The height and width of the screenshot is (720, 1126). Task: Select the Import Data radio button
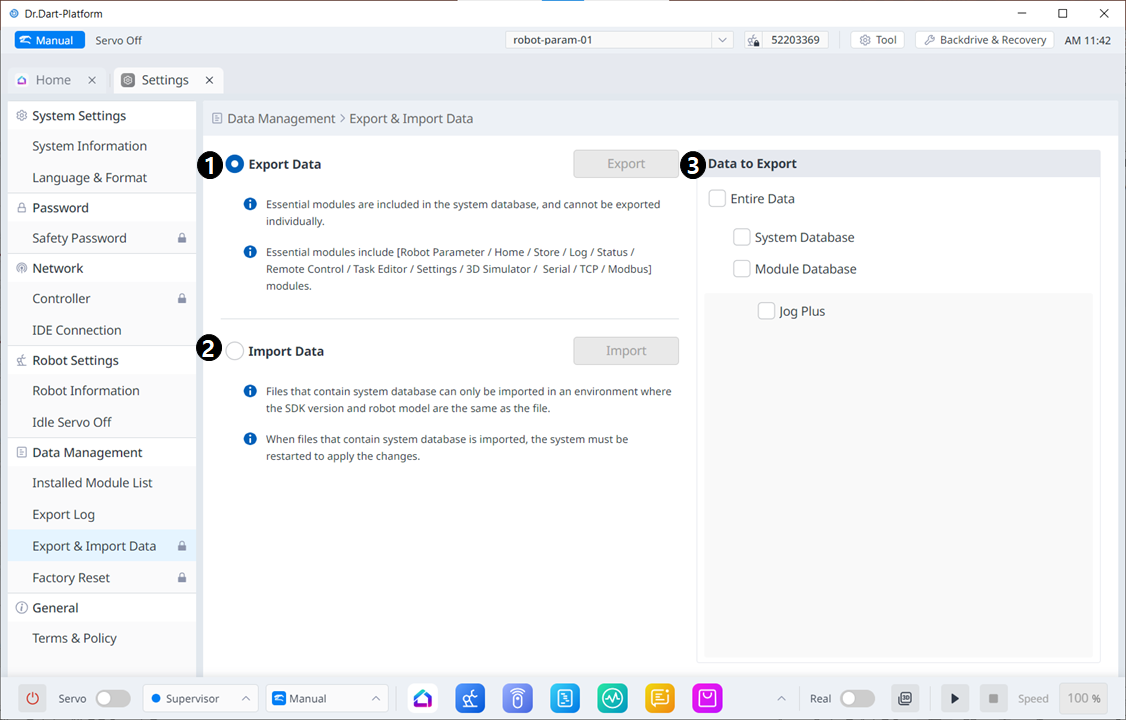pos(235,351)
